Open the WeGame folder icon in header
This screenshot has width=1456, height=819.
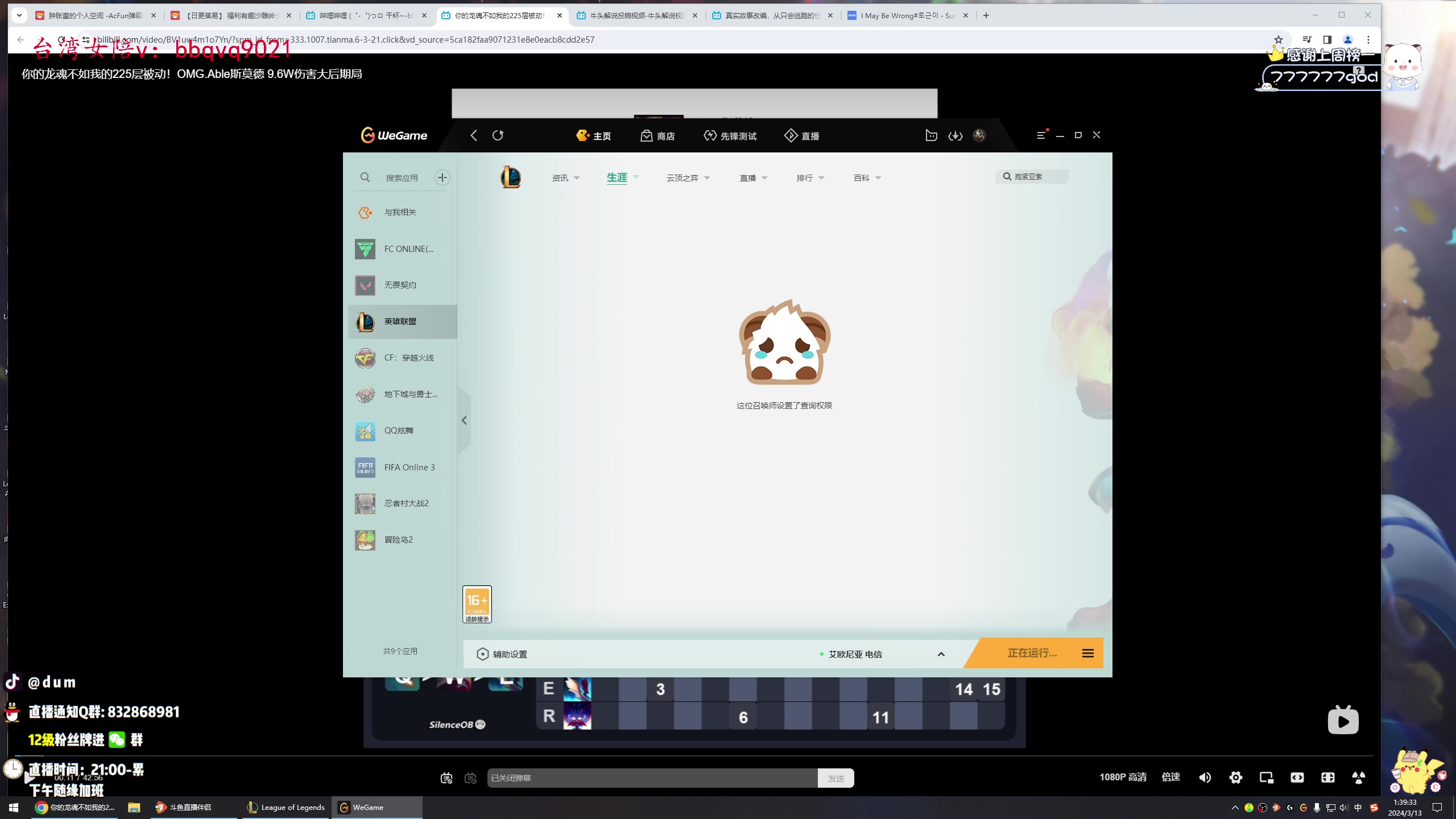click(931, 135)
